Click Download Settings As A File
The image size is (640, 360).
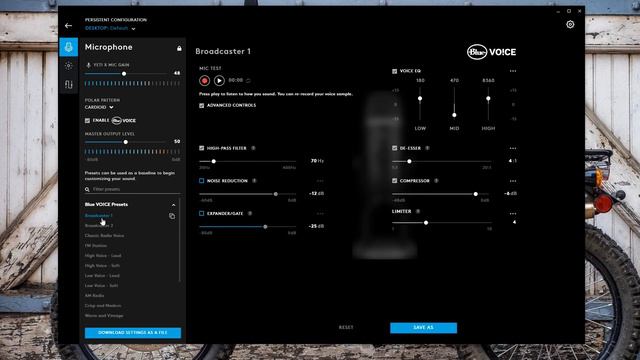(x=133, y=333)
